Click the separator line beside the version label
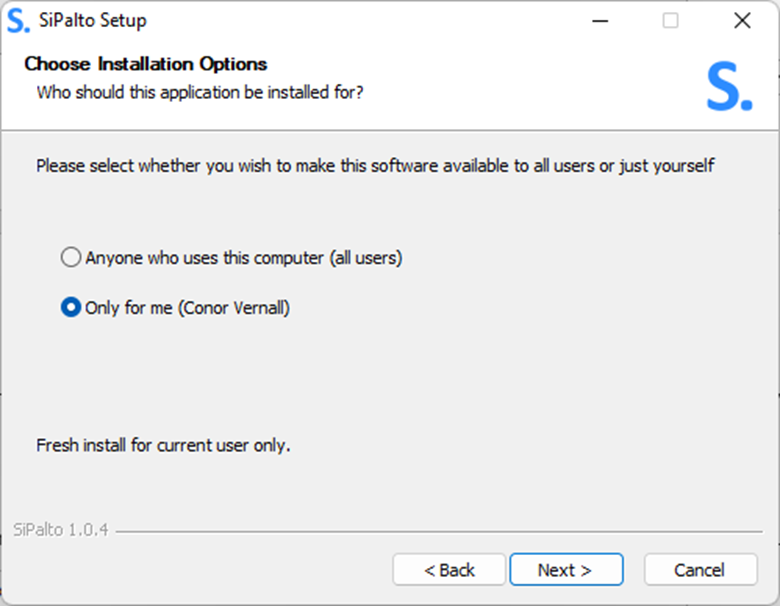The image size is (780, 606). click(x=439, y=532)
